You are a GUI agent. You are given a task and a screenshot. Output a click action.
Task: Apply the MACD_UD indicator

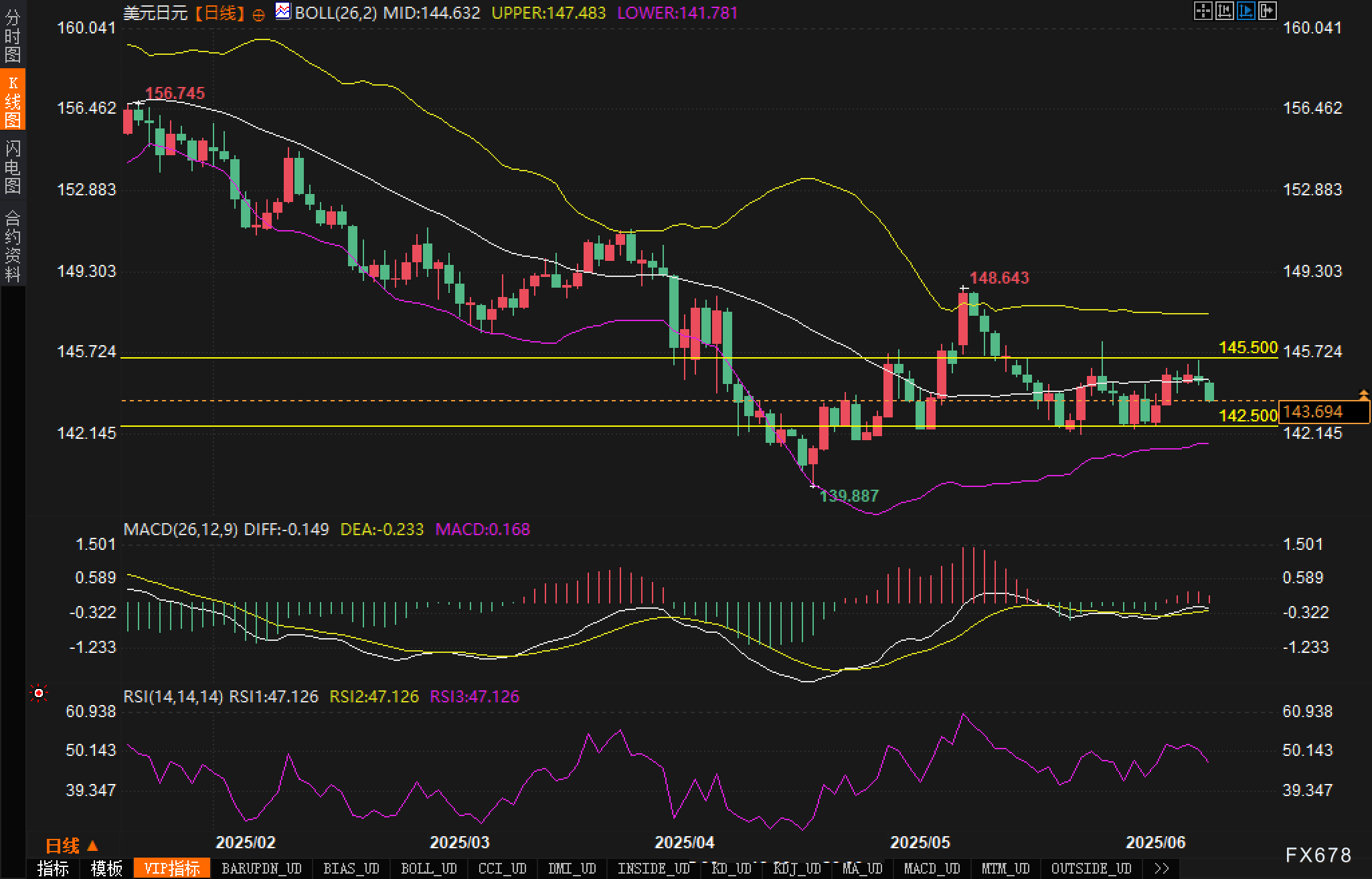point(932,868)
